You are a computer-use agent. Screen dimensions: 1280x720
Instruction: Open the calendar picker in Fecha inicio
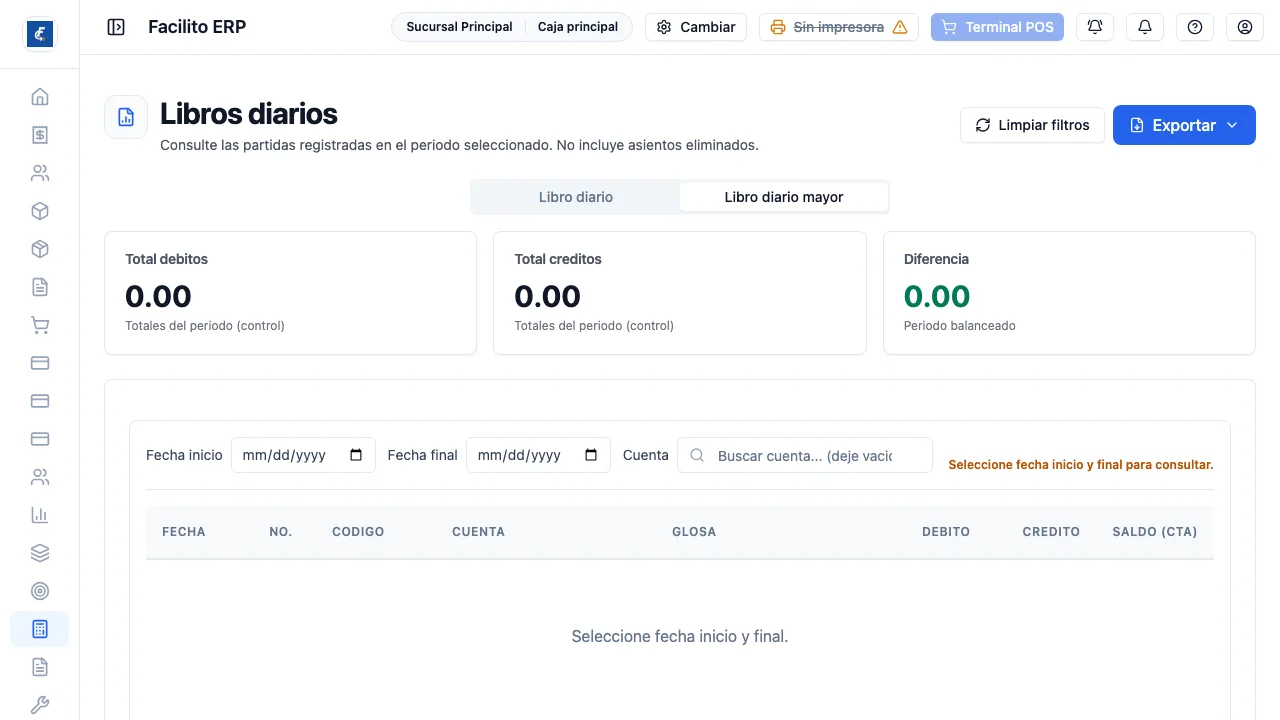(357, 455)
